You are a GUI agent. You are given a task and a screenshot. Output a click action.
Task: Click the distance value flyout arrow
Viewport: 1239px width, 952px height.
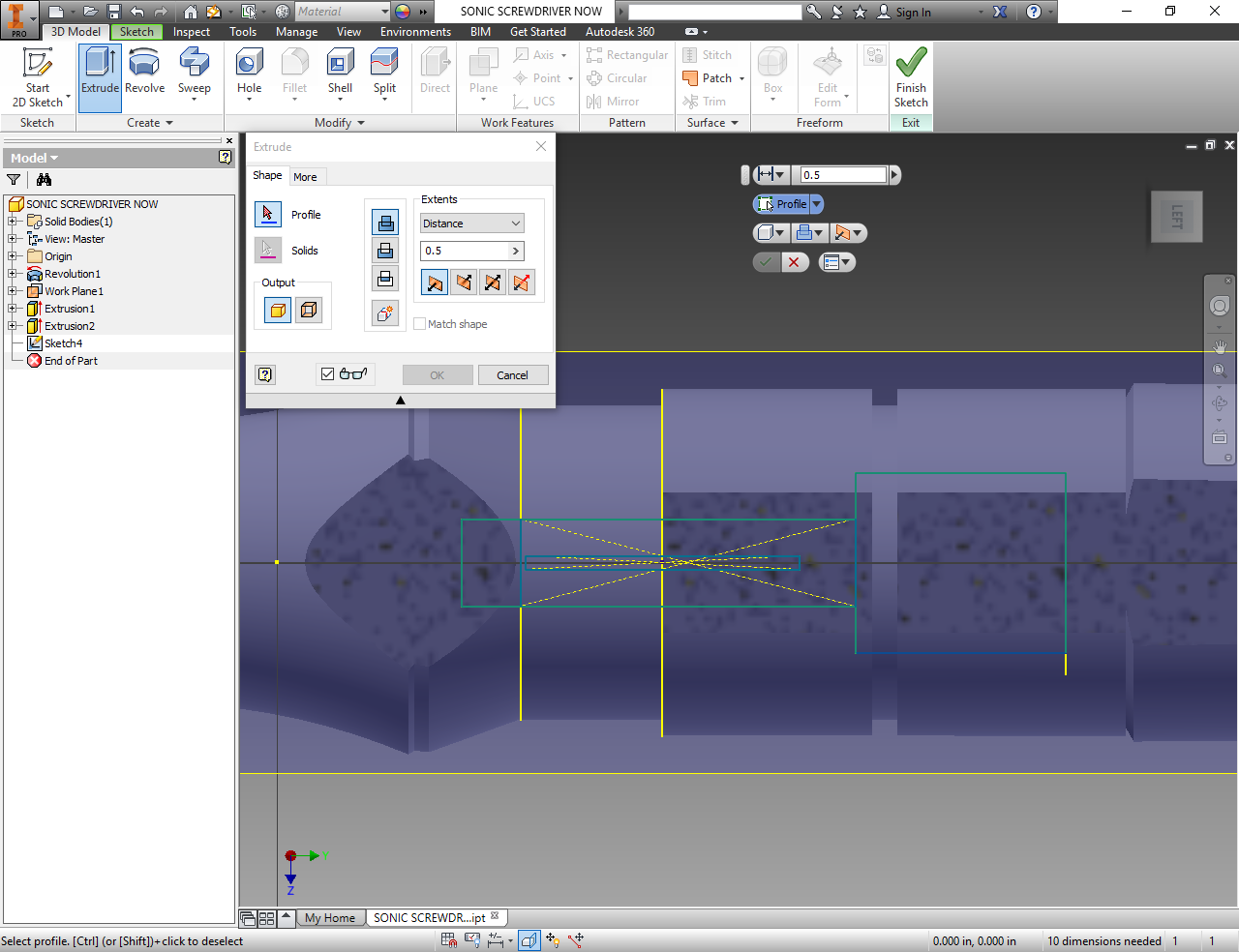click(x=516, y=251)
